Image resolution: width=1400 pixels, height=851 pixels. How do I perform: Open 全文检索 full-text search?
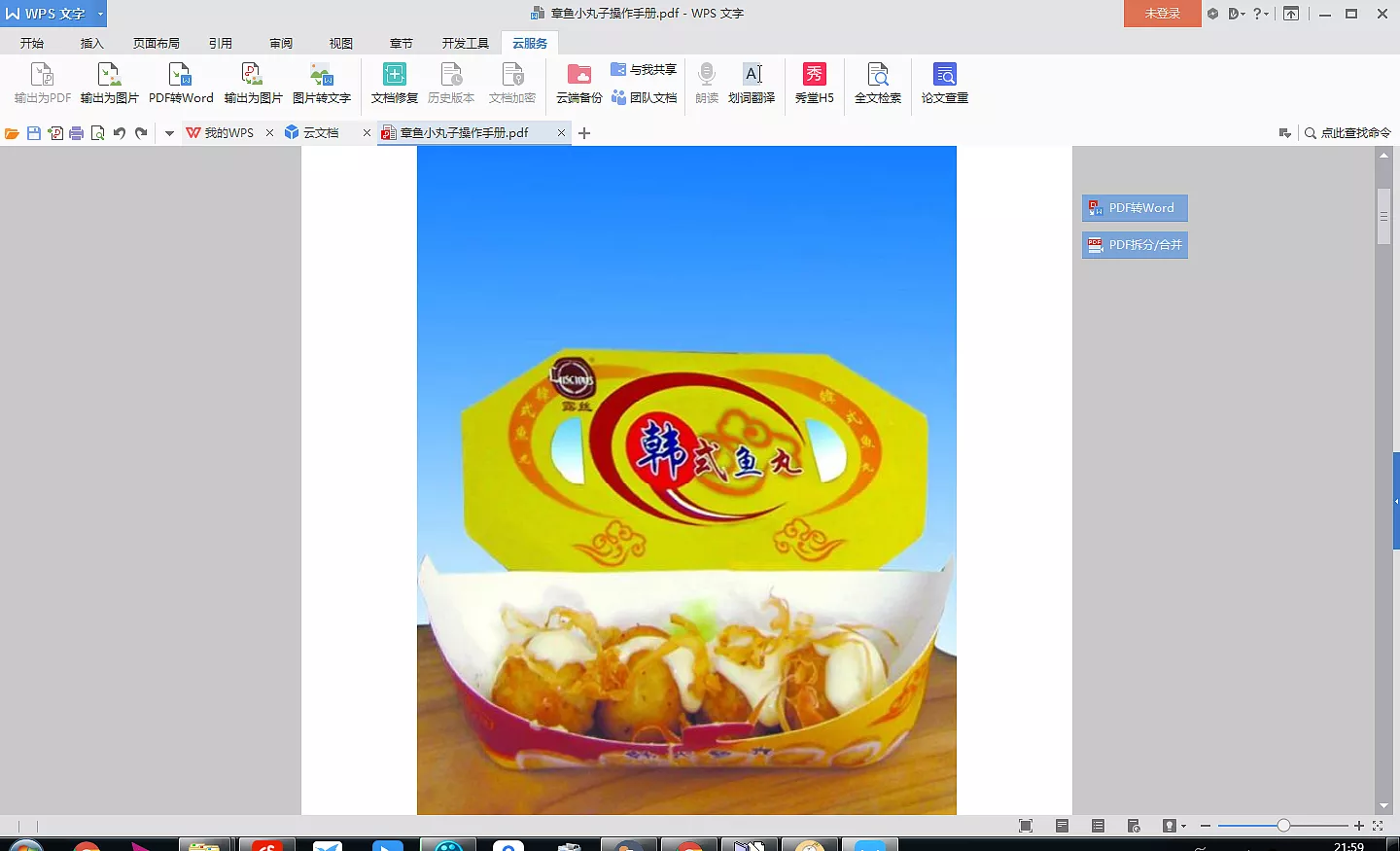pyautogui.click(x=878, y=84)
